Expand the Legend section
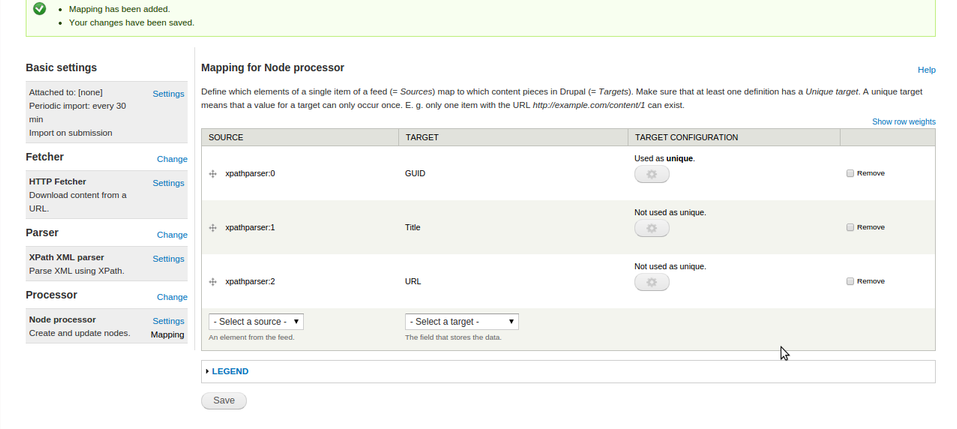 tap(230, 371)
